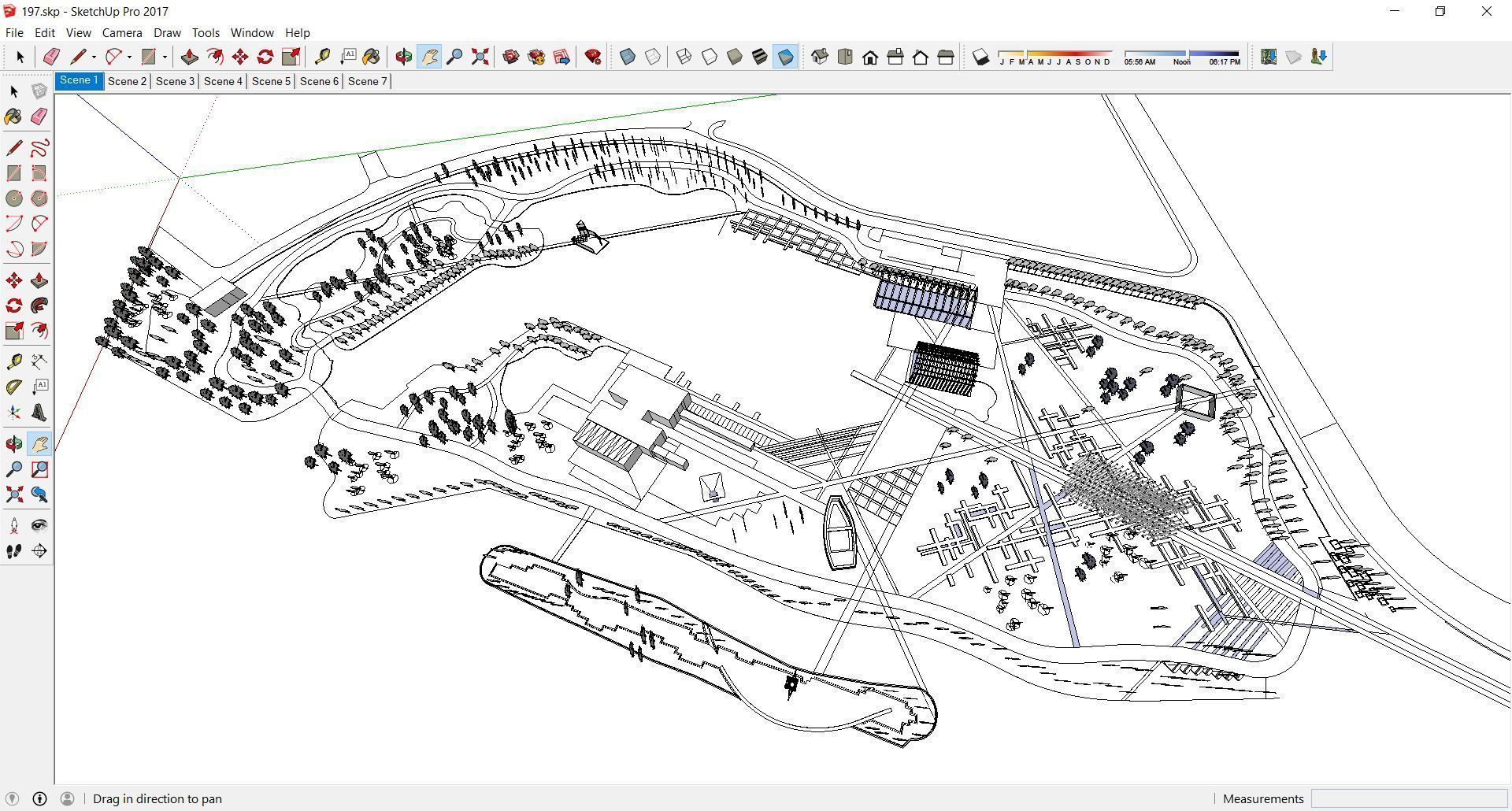Viewport: 1512px width, 811px height.
Task: Select the Follow Me tool in left toolbar
Action: [39, 306]
